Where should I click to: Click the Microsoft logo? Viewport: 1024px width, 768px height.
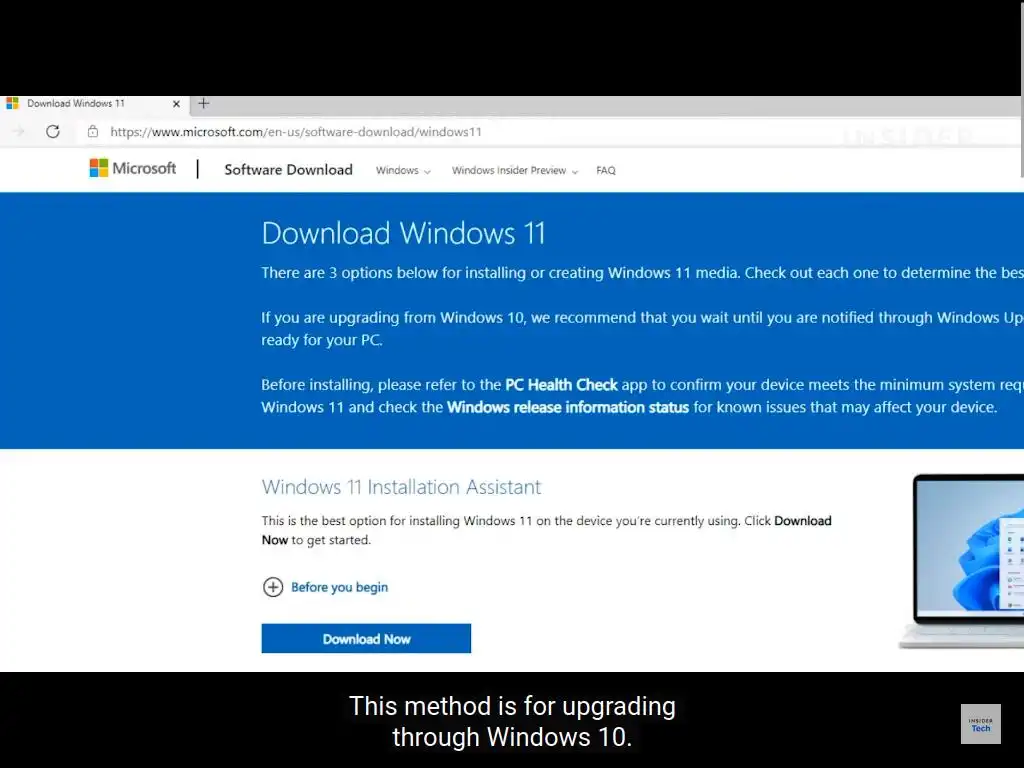(133, 168)
